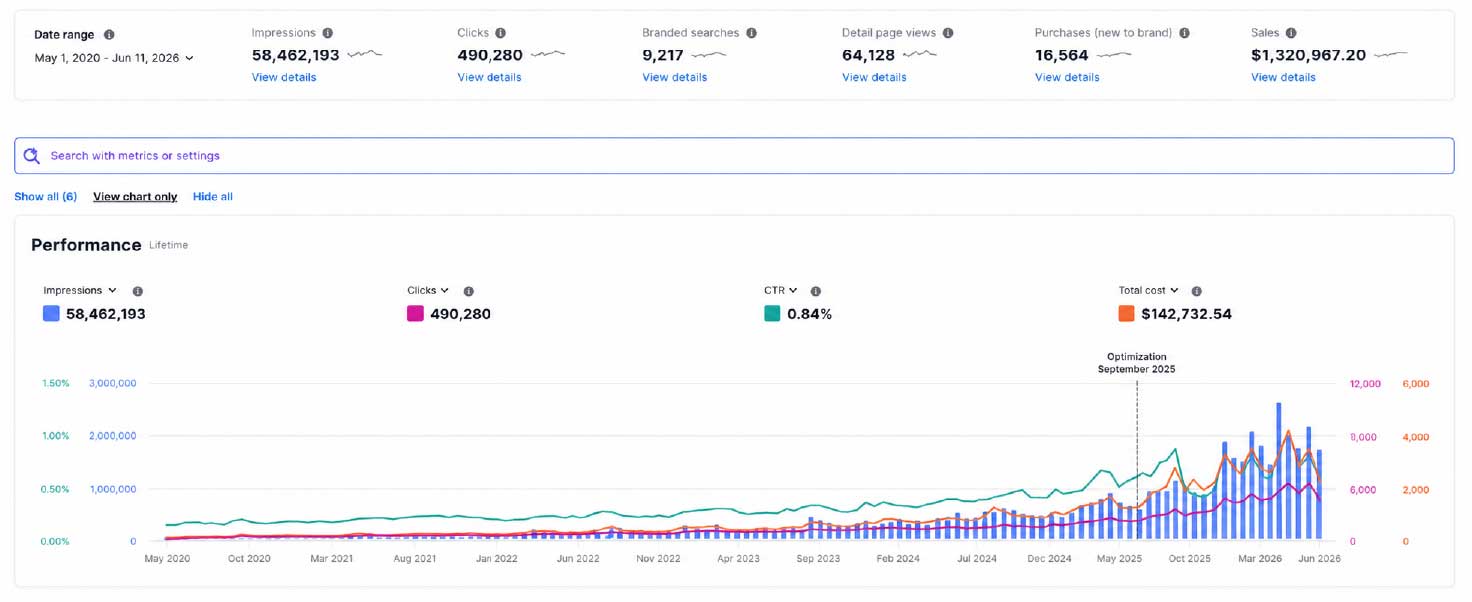Expand the CTR metric dropdown
1472x602 pixels.
click(x=781, y=290)
